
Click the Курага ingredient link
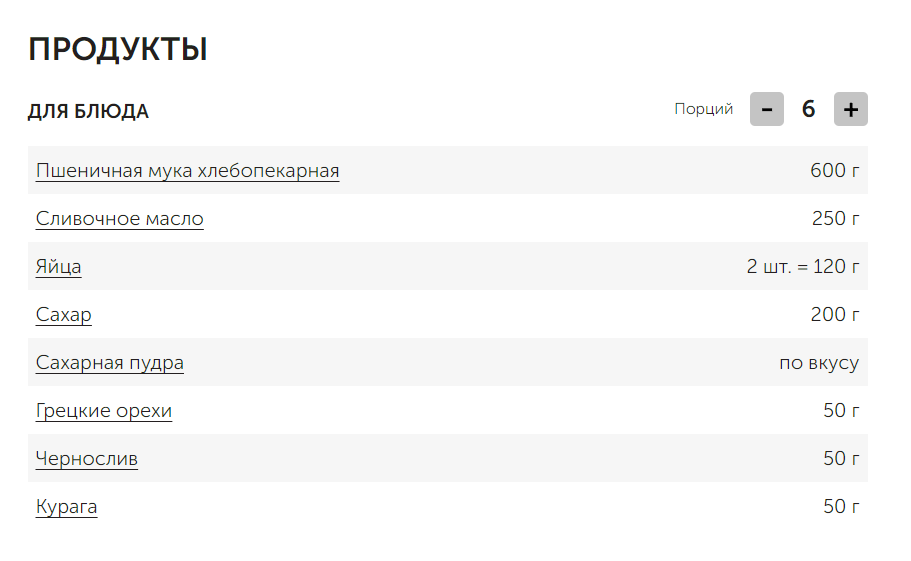pyautogui.click(x=66, y=507)
